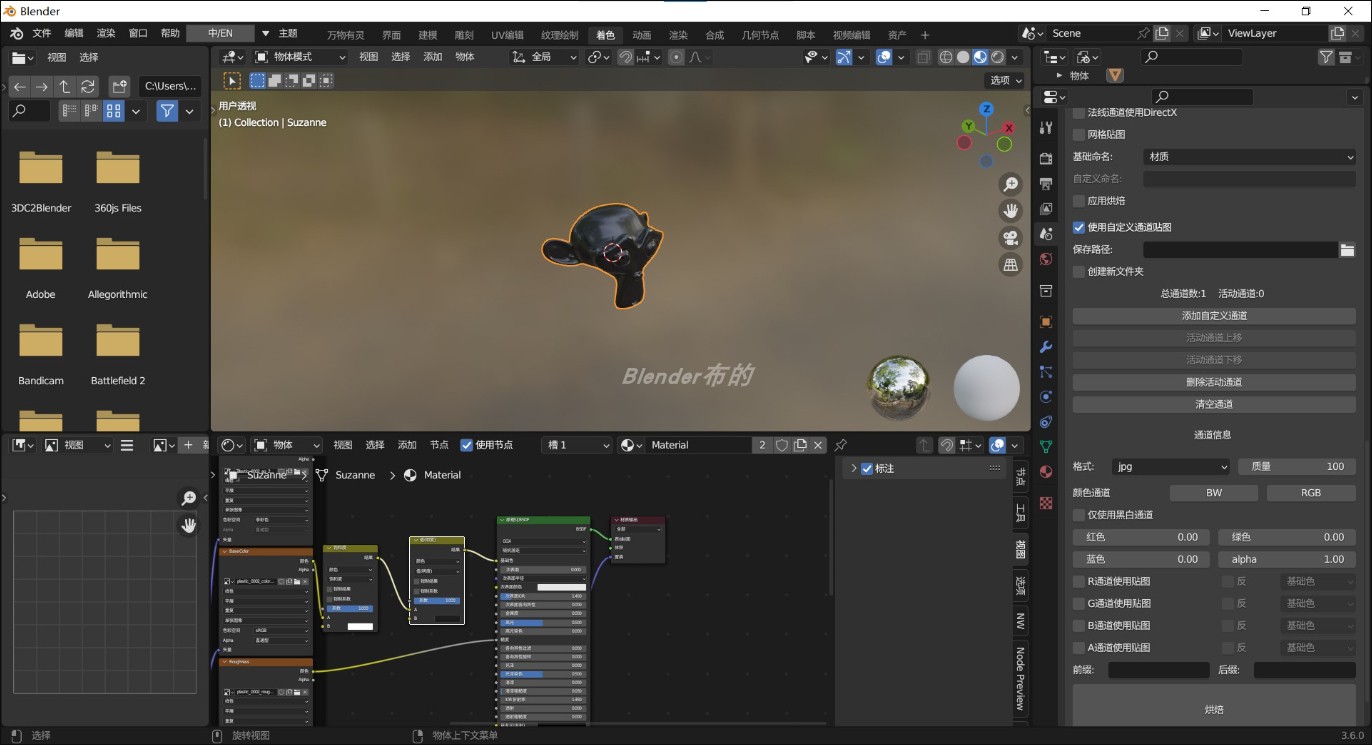Click pin icon in node editor header

(841, 445)
